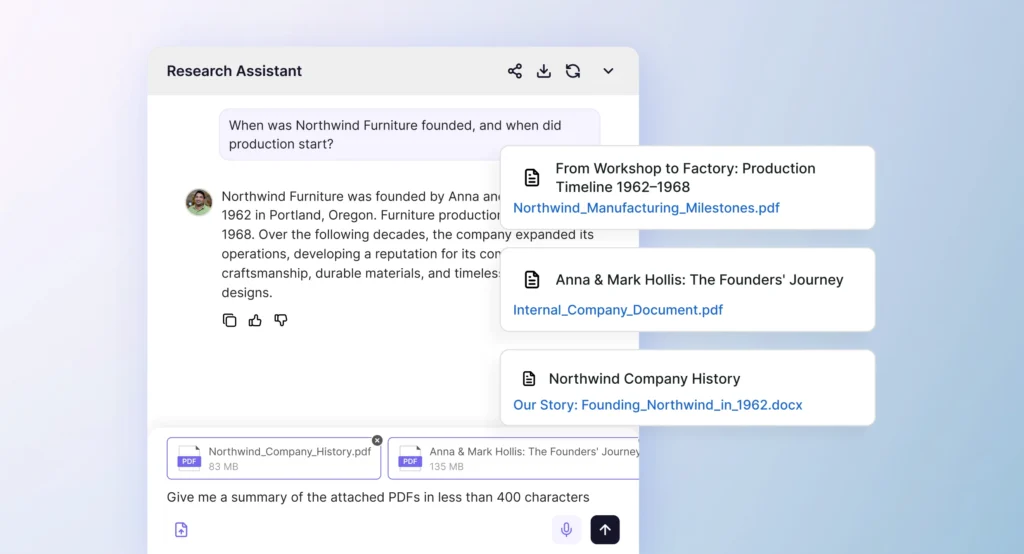Open Internal_Company_Document.pdf link
The image size is (1024, 554).
[618, 310]
